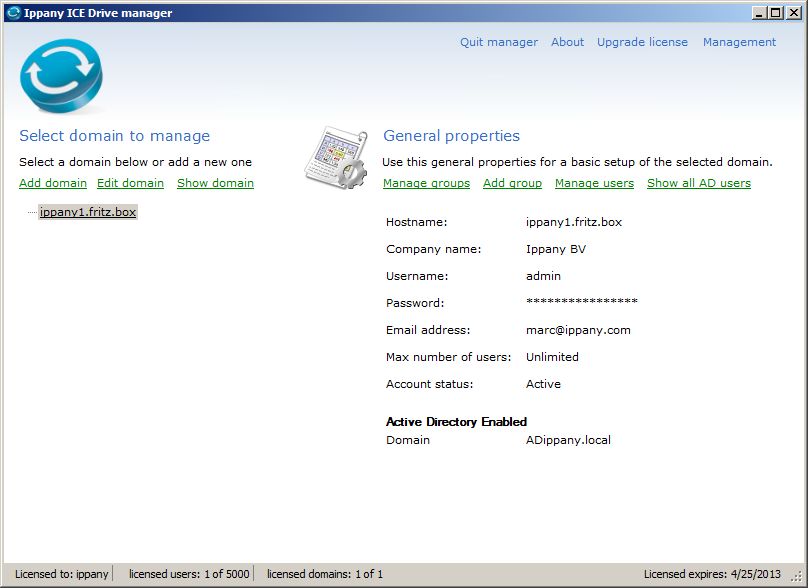Click Edit domain
Viewport: 808px width, 588px height.
[130, 183]
